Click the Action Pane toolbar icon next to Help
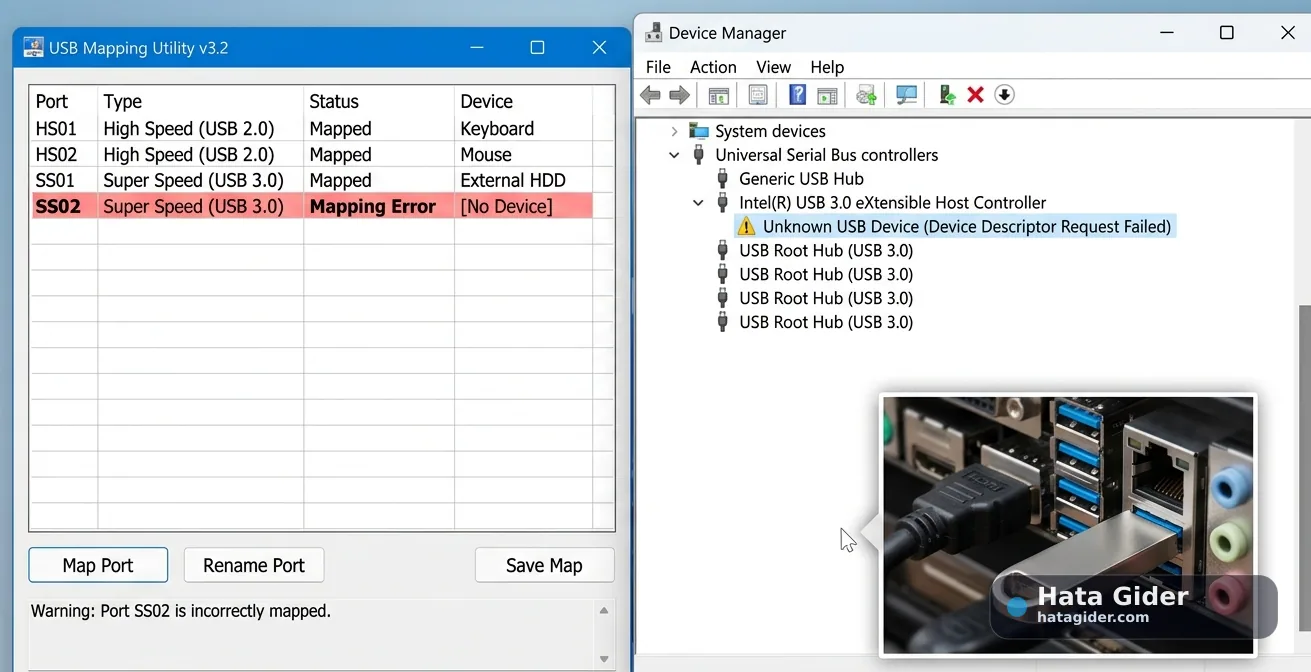Screen dimensions: 1311x672 827,95
